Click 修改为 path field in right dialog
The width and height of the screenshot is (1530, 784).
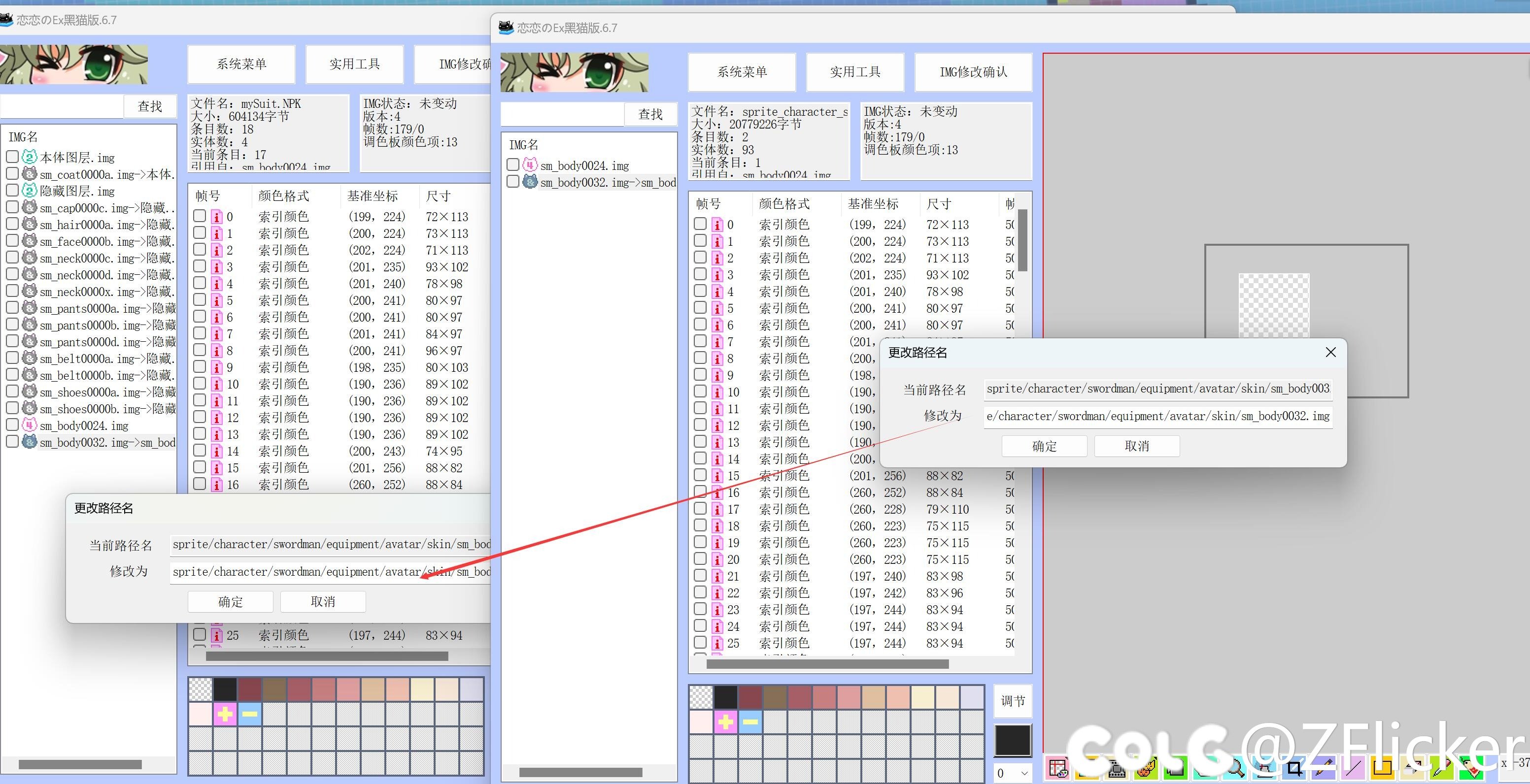click(x=1157, y=416)
